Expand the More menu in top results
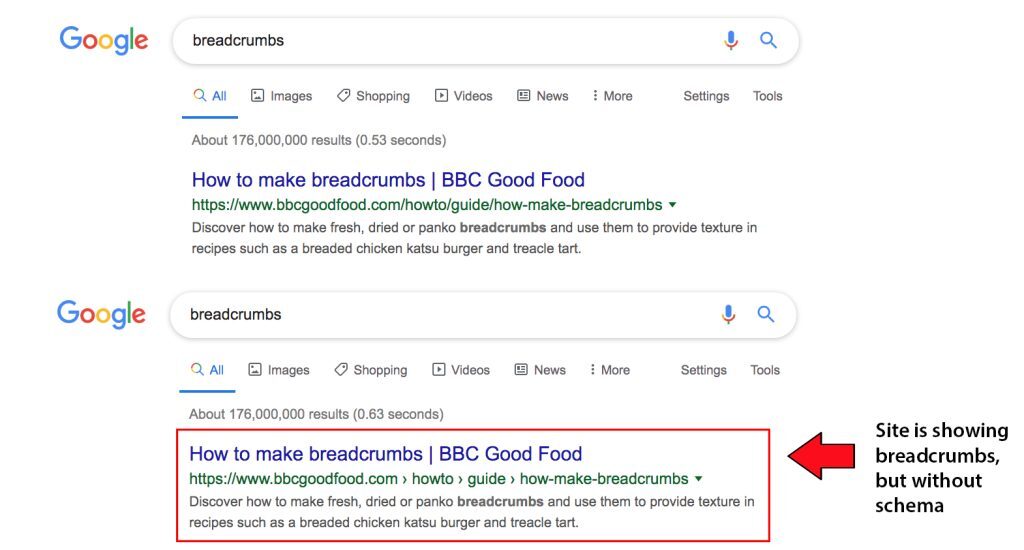 (x=611, y=96)
